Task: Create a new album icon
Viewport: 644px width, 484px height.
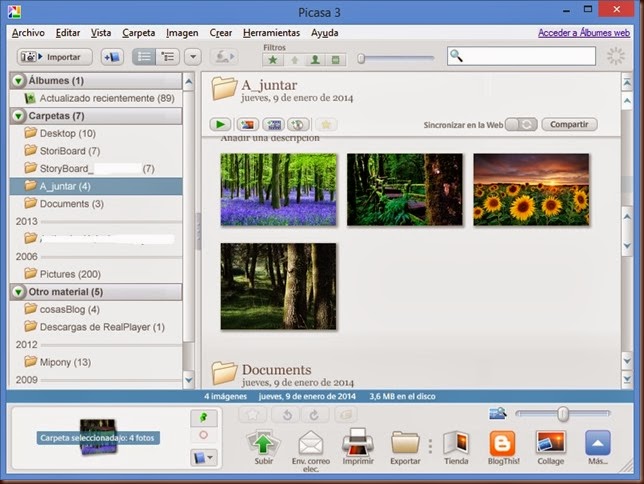Action: 112,57
